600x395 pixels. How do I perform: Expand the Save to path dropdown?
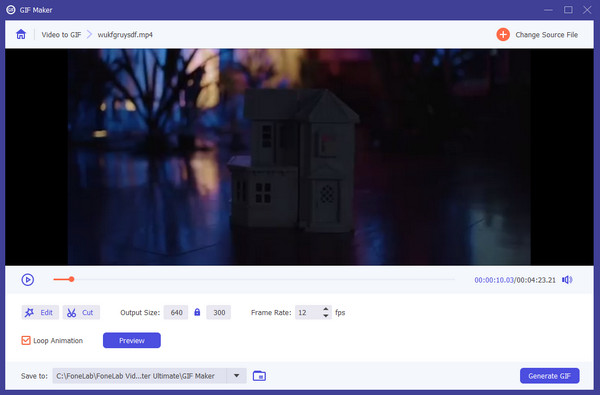tap(236, 376)
